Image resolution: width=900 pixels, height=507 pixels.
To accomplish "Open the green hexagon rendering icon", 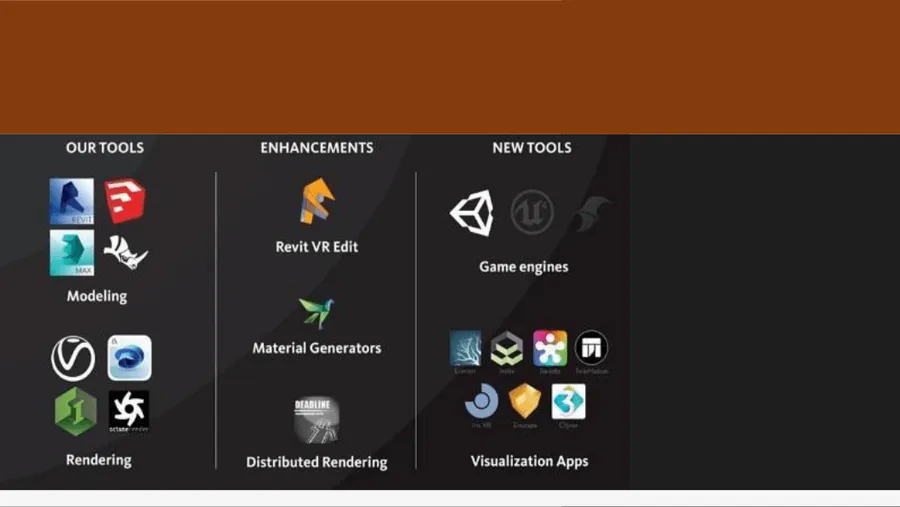I will [76, 412].
